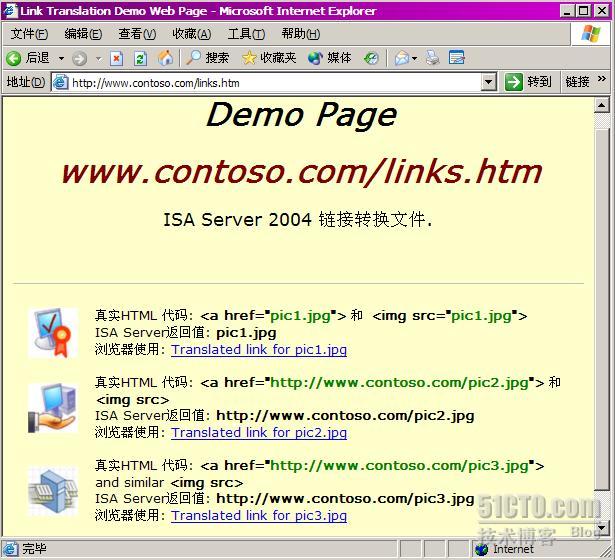Expand the Links (链接) toolbar chevron

[x=602, y=79]
